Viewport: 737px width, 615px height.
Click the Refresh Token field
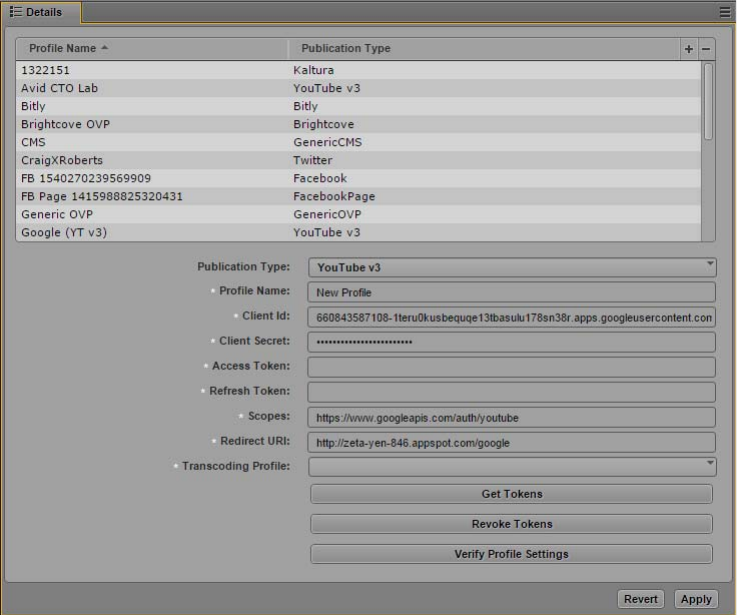click(x=512, y=392)
